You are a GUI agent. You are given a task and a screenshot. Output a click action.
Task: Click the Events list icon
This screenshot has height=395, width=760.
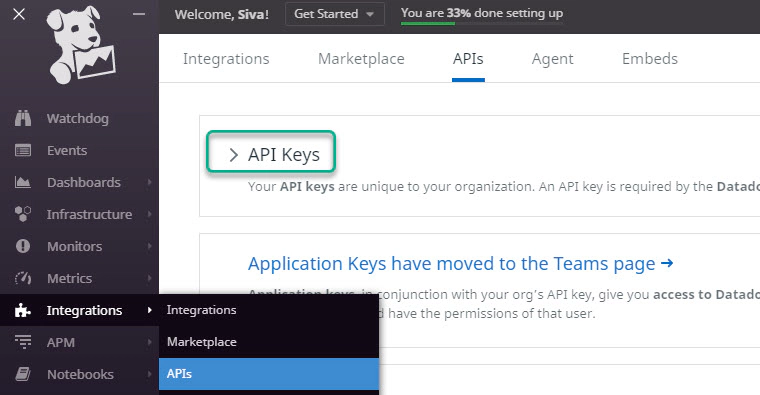[x=23, y=151]
